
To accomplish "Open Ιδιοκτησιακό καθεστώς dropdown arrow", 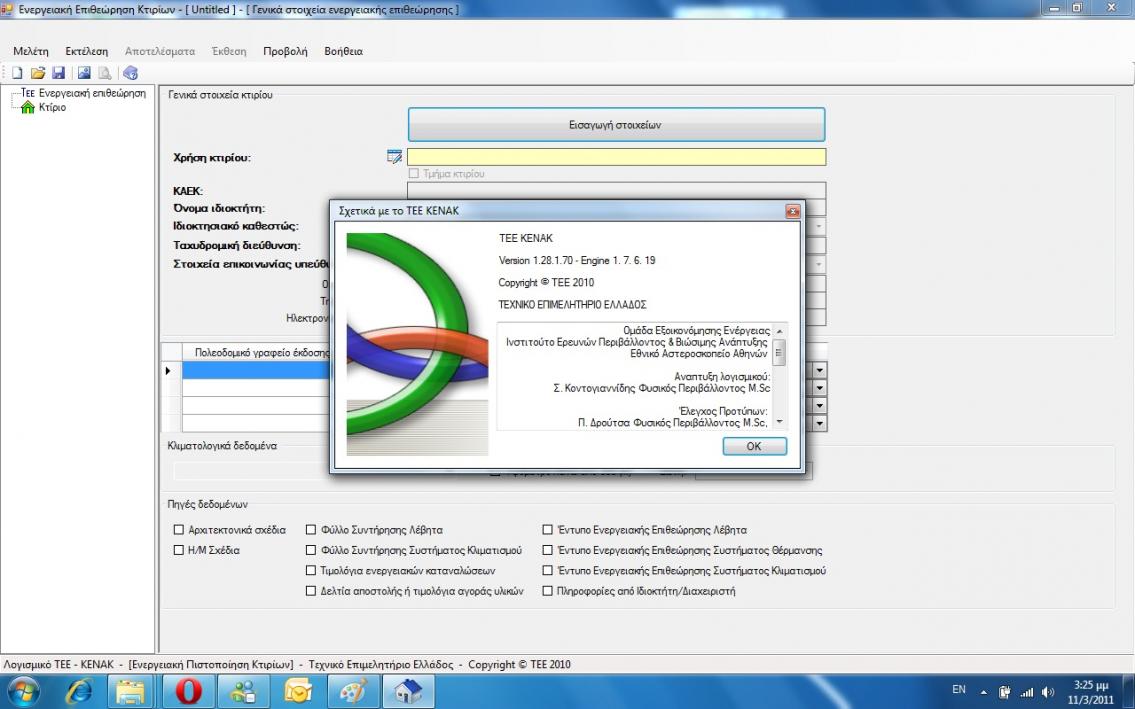I will coord(819,227).
